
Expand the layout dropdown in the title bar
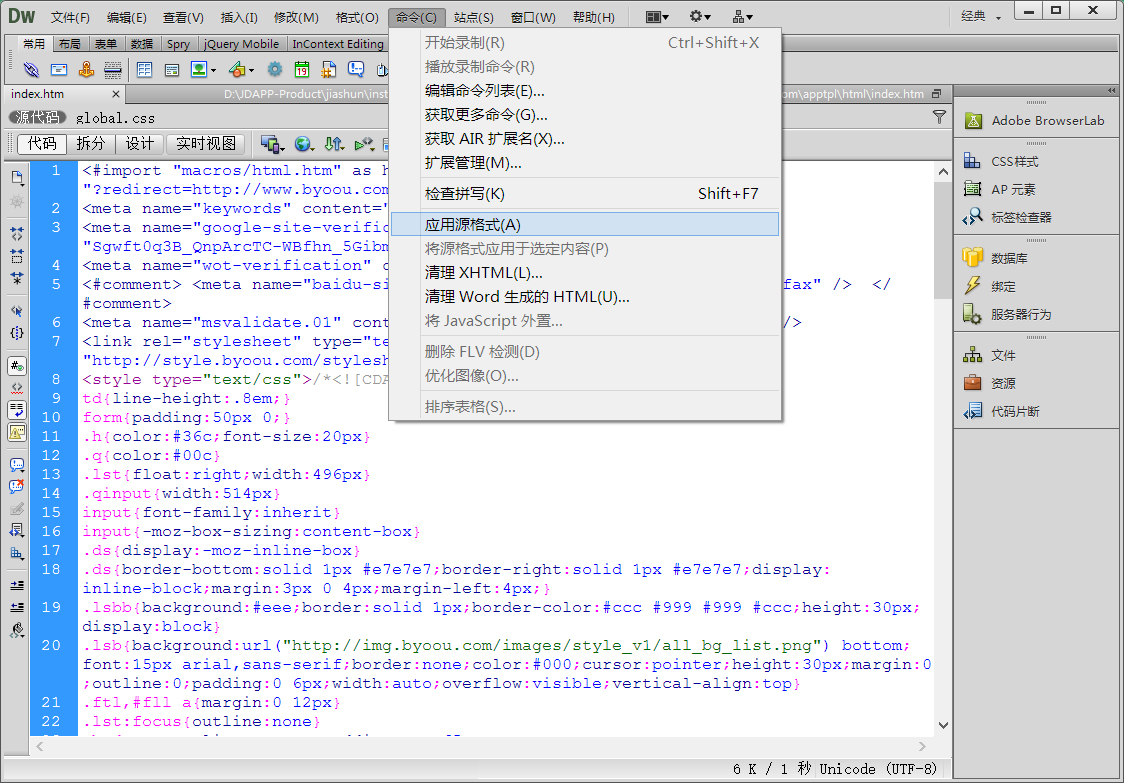[x=656, y=17]
